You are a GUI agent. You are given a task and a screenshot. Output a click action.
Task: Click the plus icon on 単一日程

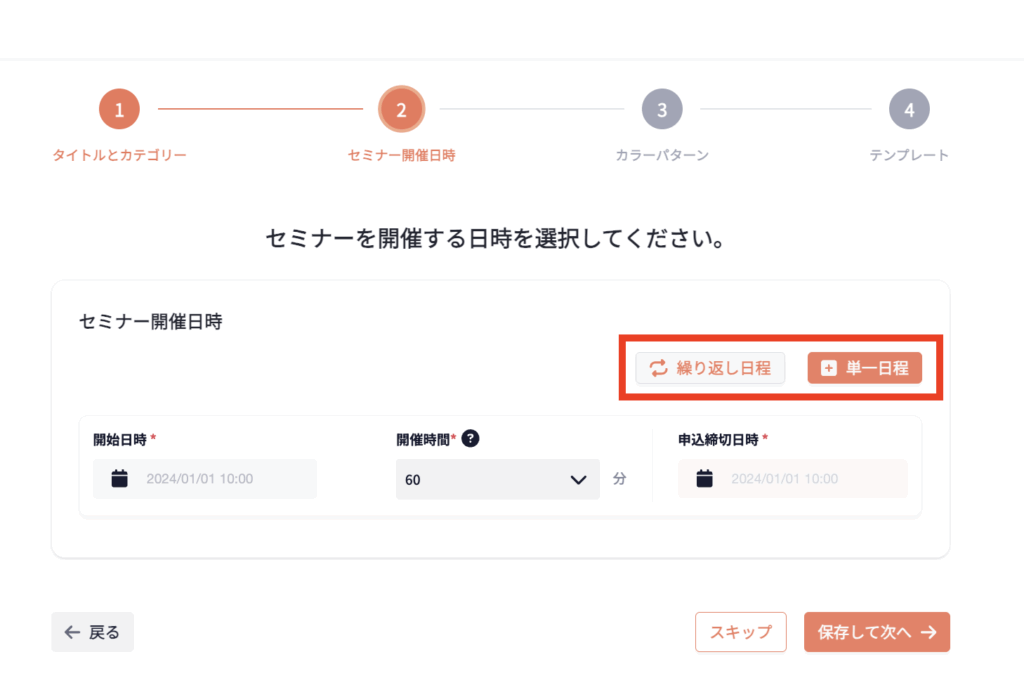pos(828,368)
